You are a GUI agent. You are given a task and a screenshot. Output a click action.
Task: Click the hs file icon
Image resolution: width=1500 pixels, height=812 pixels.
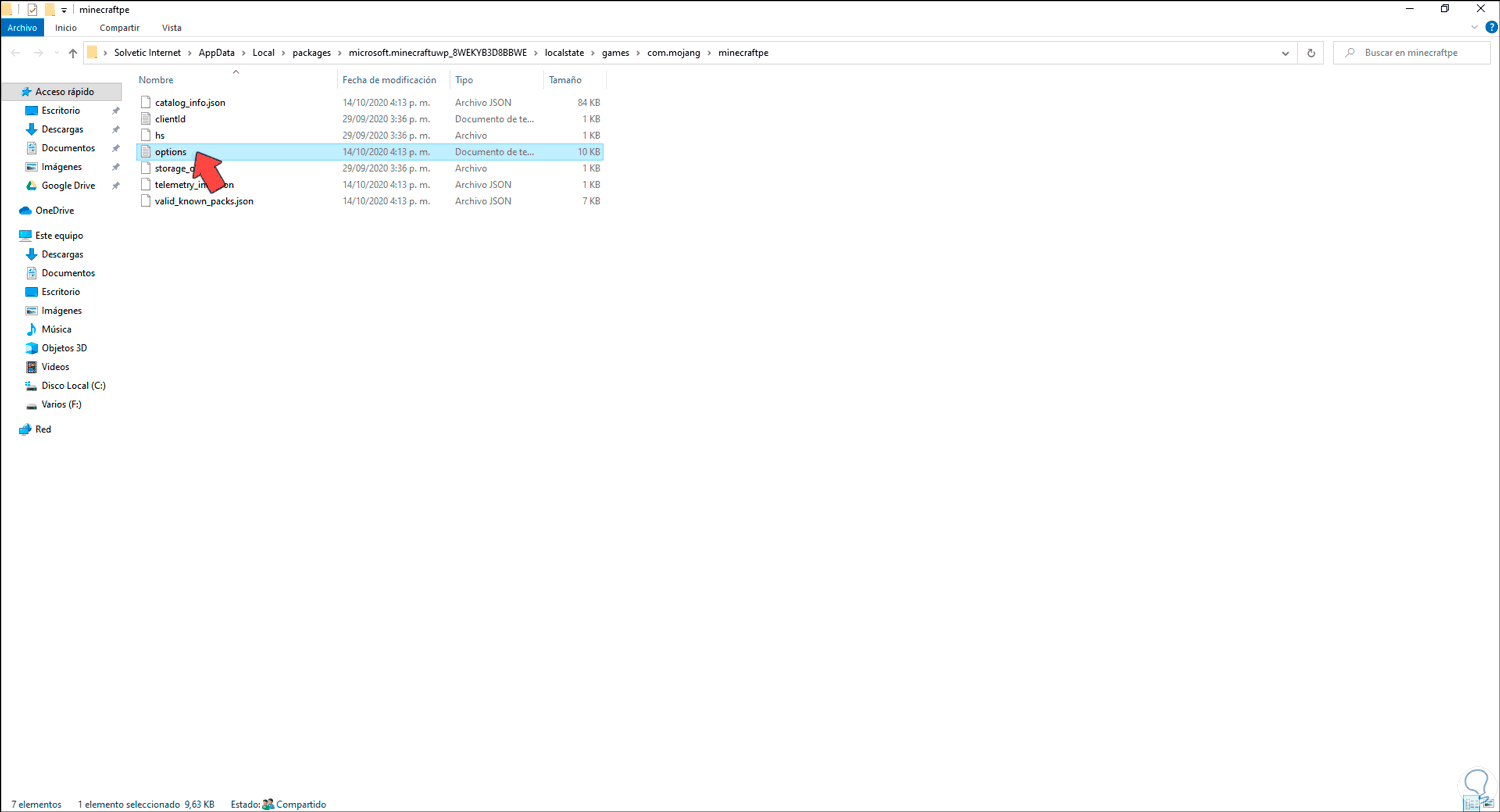point(145,135)
